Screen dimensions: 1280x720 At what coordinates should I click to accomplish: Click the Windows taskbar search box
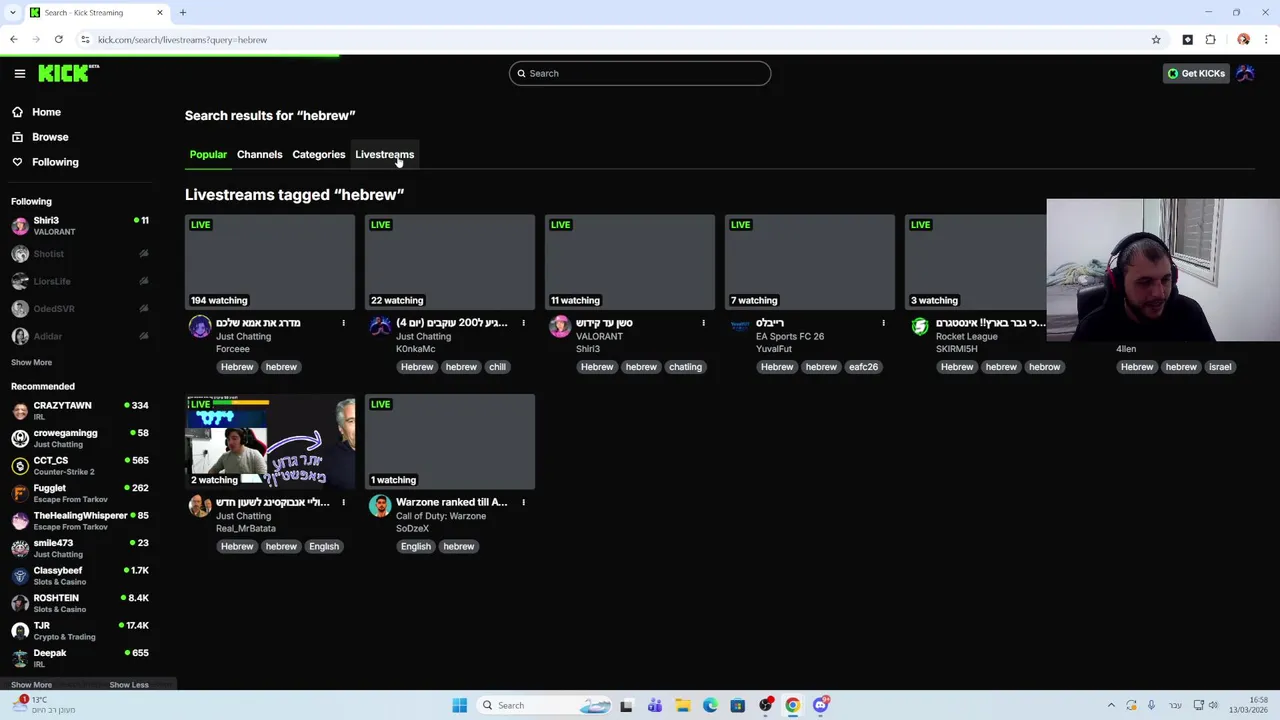click(545, 705)
